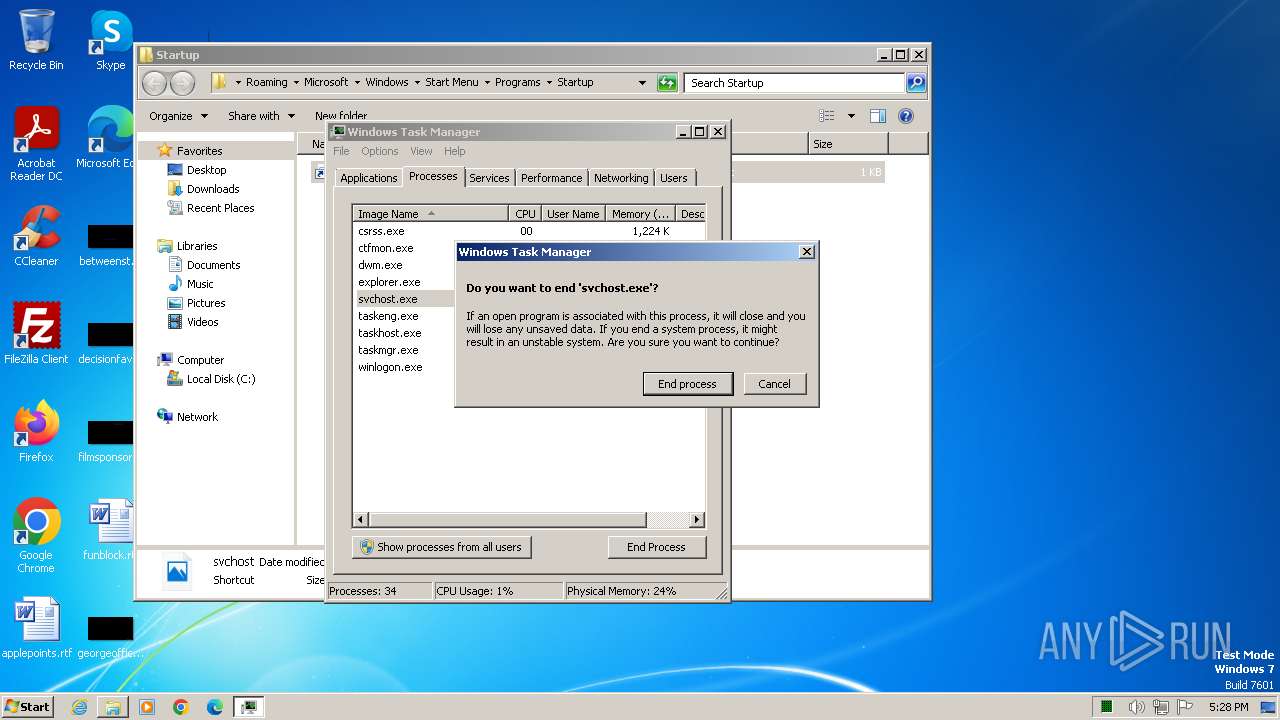This screenshot has height=720, width=1280.
Task: Sort by Image Name column header
Action: (x=430, y=214)
